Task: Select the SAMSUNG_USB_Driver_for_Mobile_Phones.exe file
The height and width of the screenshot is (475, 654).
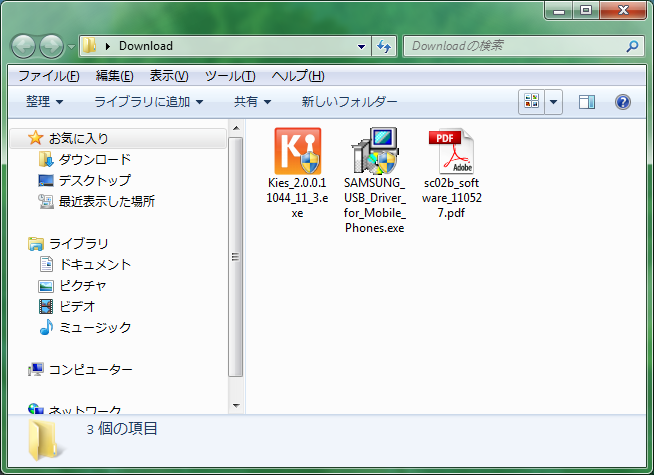Action: tap(374, 152)
